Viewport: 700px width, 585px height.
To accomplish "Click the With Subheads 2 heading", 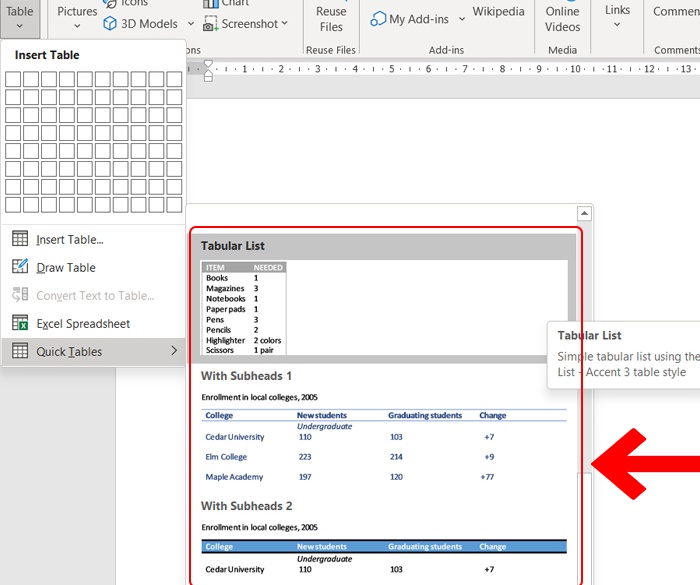I will [x=246, y=506].
